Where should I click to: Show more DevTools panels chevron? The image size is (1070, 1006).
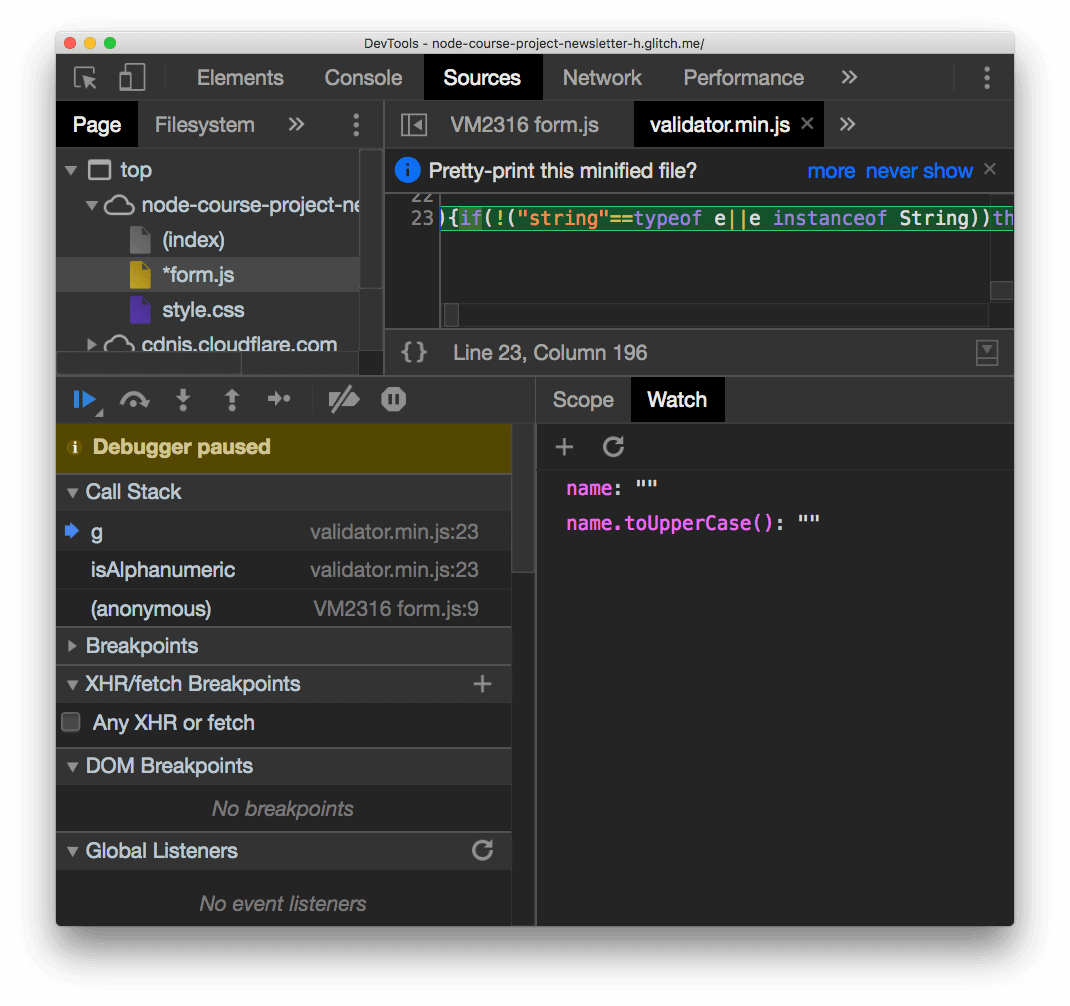[849, 77]
